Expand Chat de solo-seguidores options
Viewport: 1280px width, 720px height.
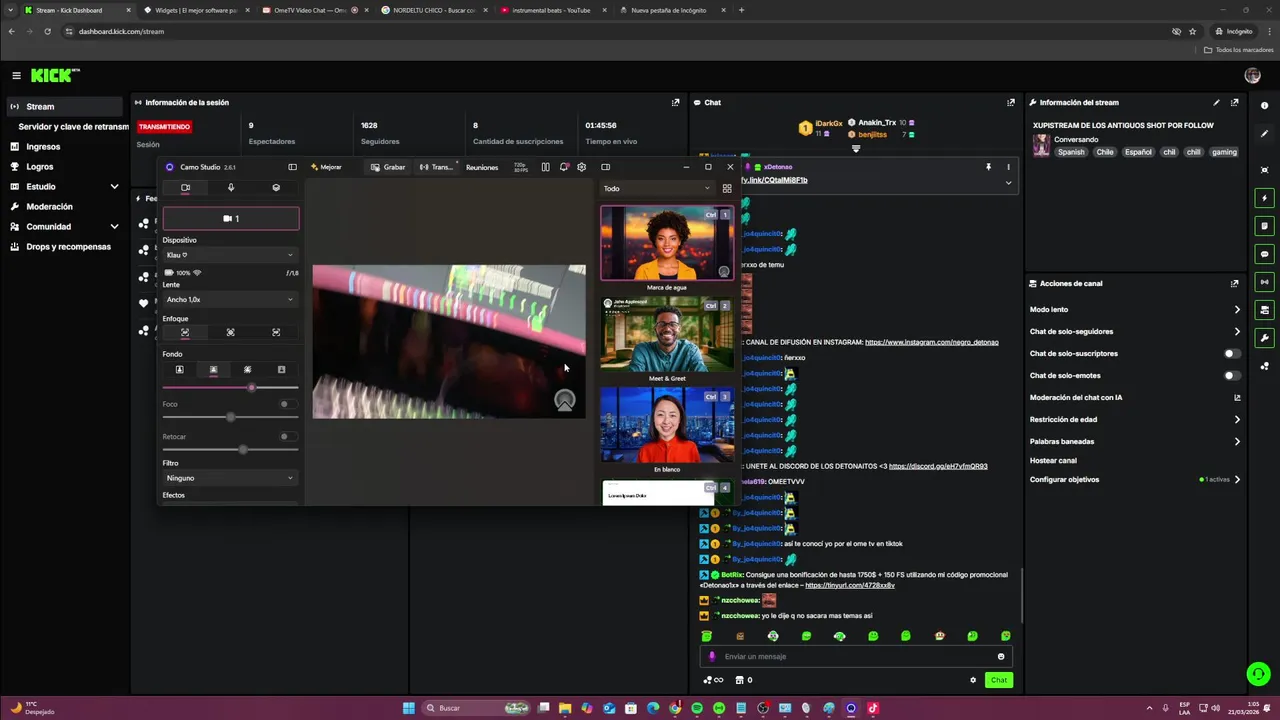point(1237,332)
